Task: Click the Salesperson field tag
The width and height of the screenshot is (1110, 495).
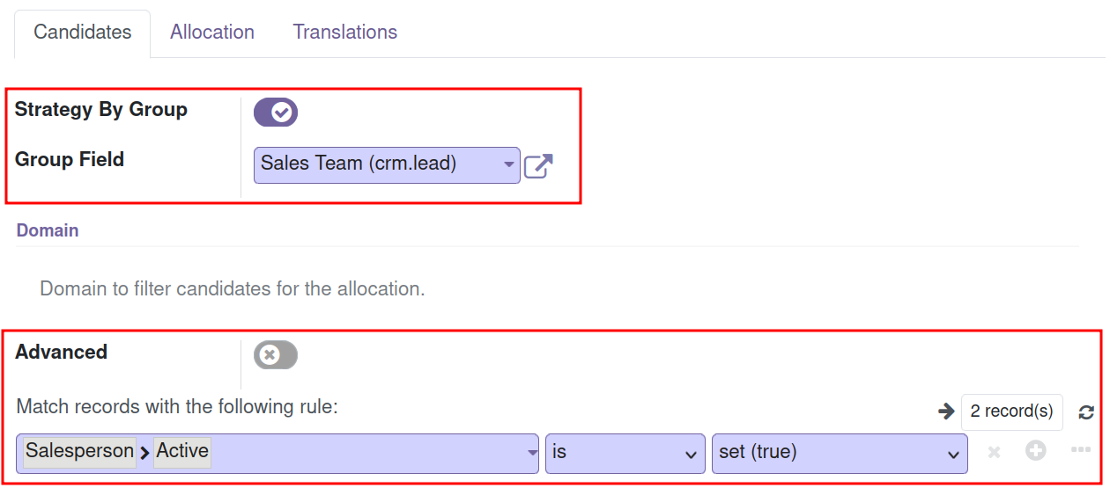Action: (x=79, y=450)
